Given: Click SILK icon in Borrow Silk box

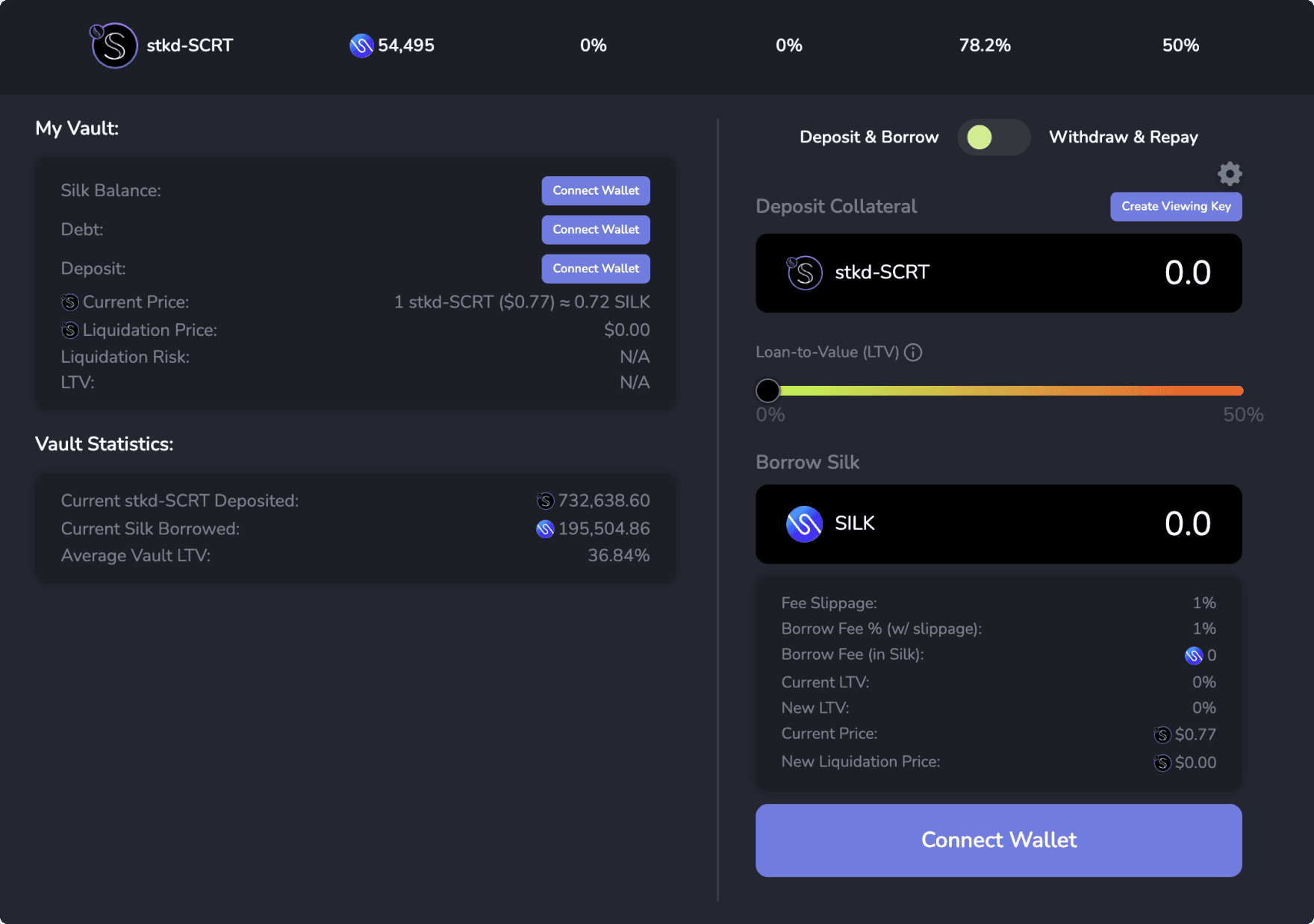Looking at the screenshot, I should point(804,524).
